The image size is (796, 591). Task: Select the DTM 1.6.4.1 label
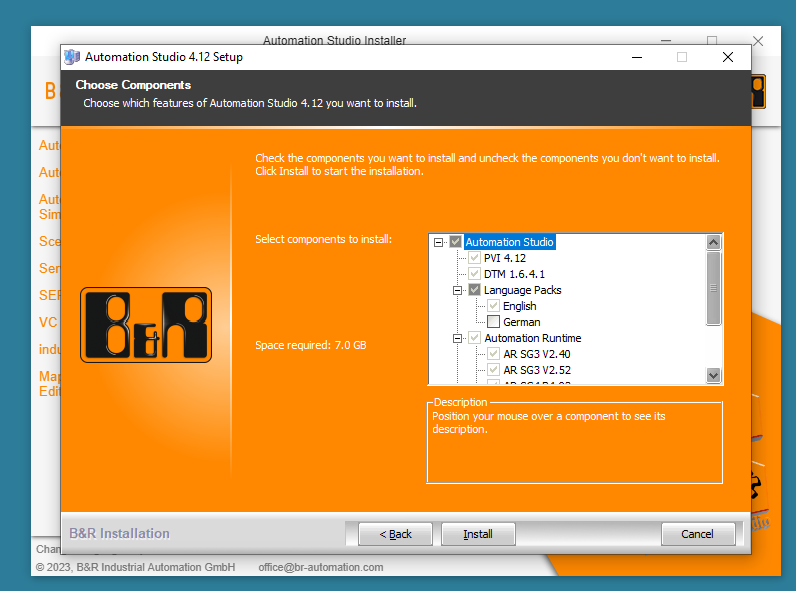point(514,274)
